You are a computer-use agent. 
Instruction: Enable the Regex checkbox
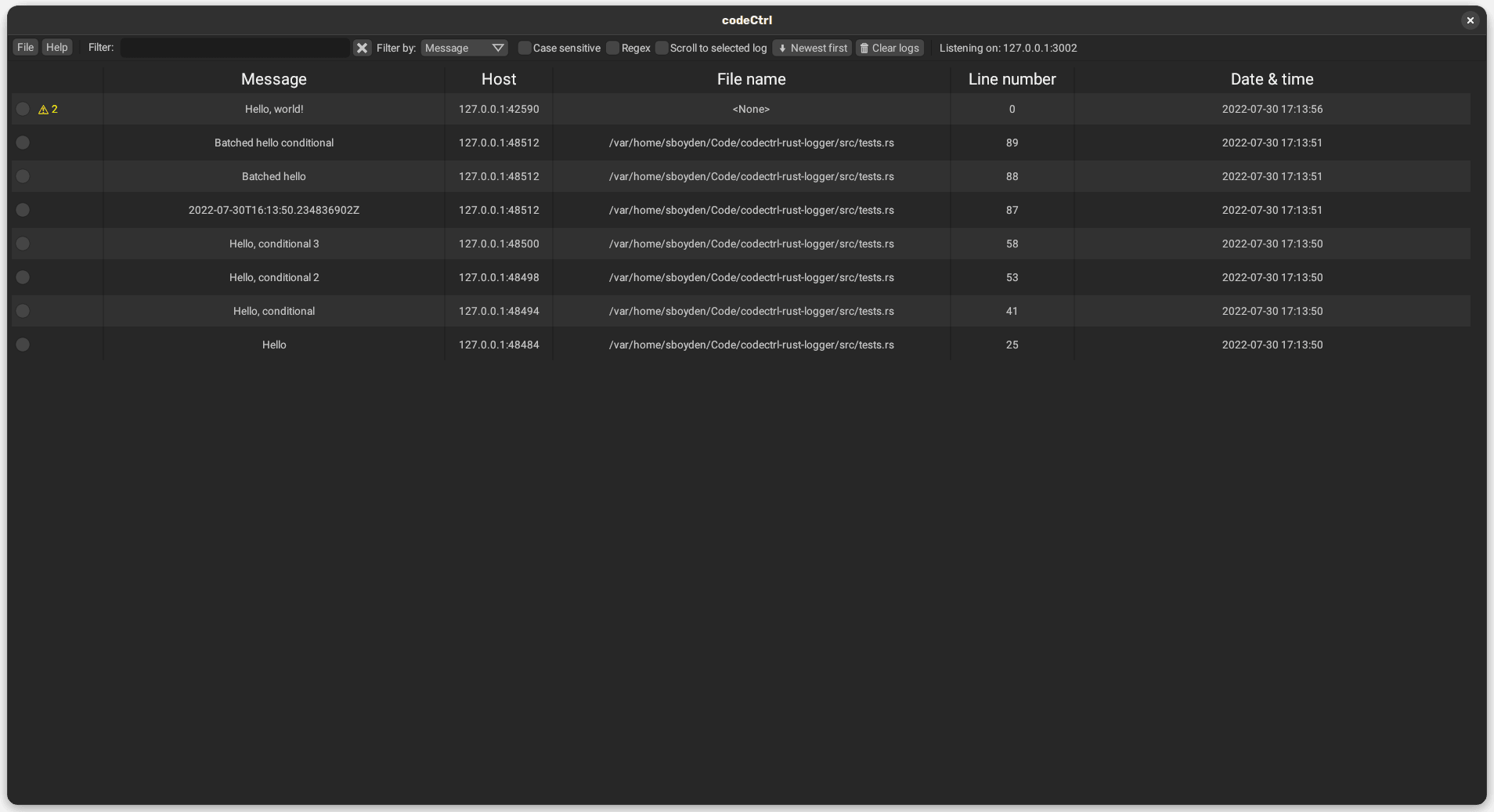click(x=612, y=48)
